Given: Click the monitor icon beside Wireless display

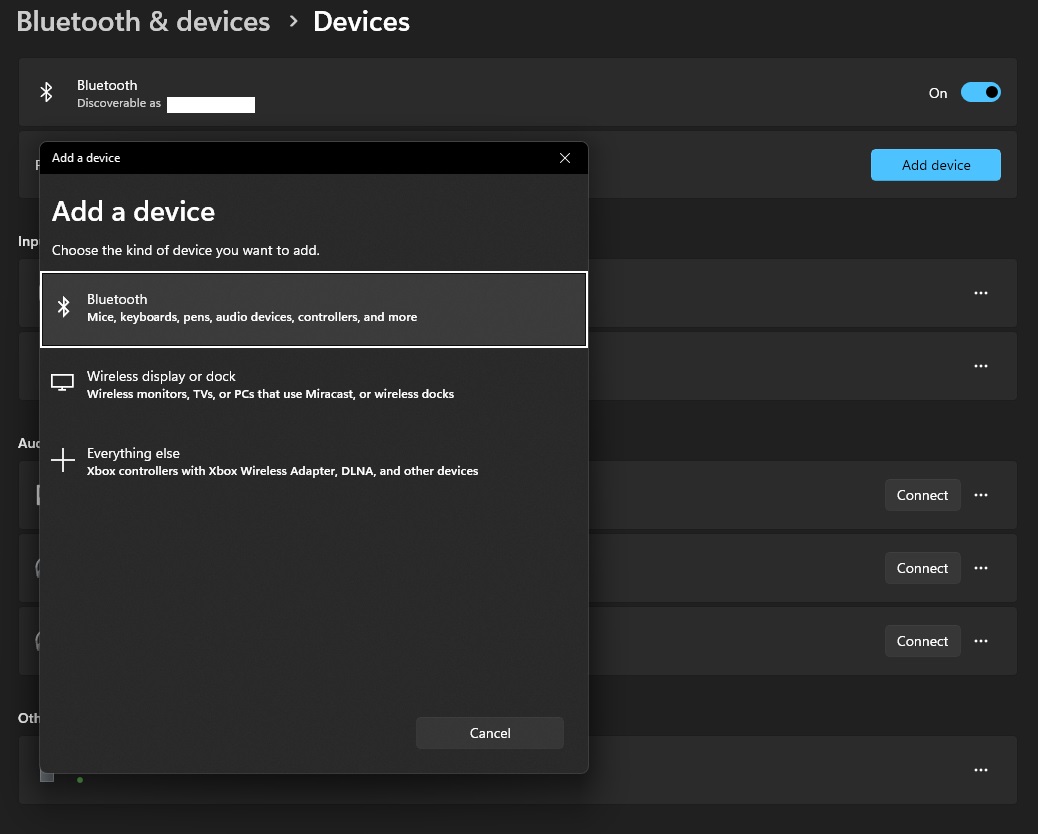Looking at the screenshot, I should point(63,383).
